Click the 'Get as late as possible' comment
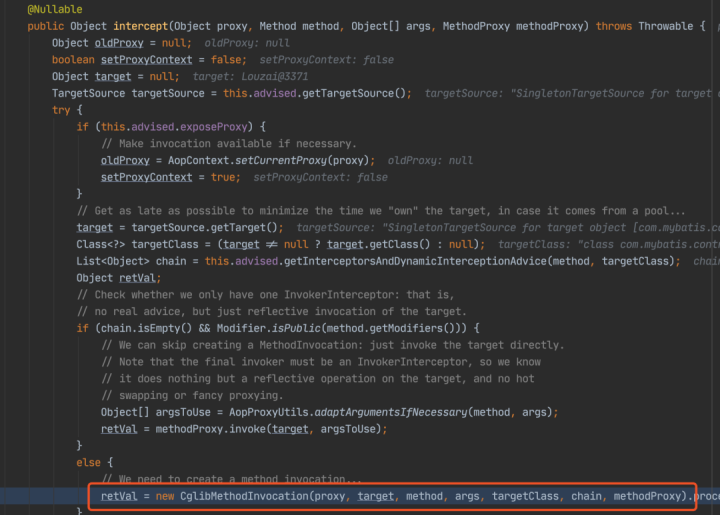720x515 pixels. pos(381,211)
